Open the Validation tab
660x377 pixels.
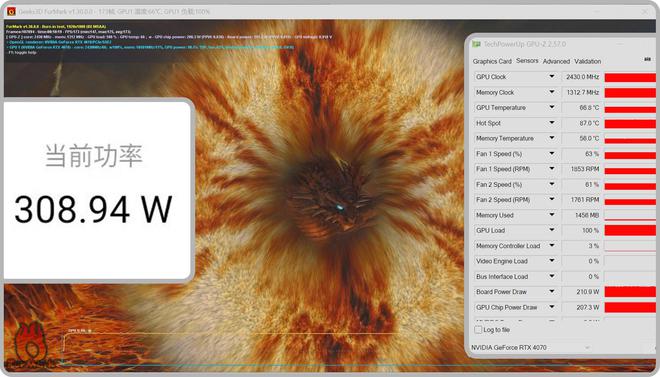pyautogui.click(x=588, y=61)
